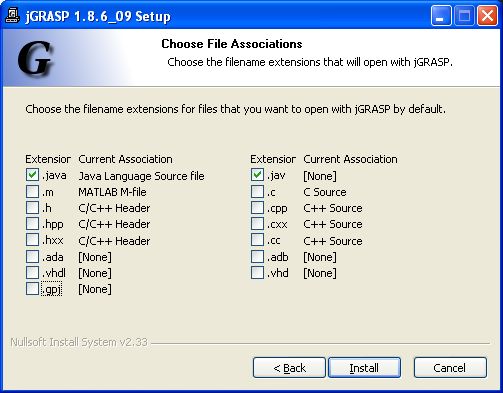Tick the .cpp extension checkbox

(x=257, y=207)
